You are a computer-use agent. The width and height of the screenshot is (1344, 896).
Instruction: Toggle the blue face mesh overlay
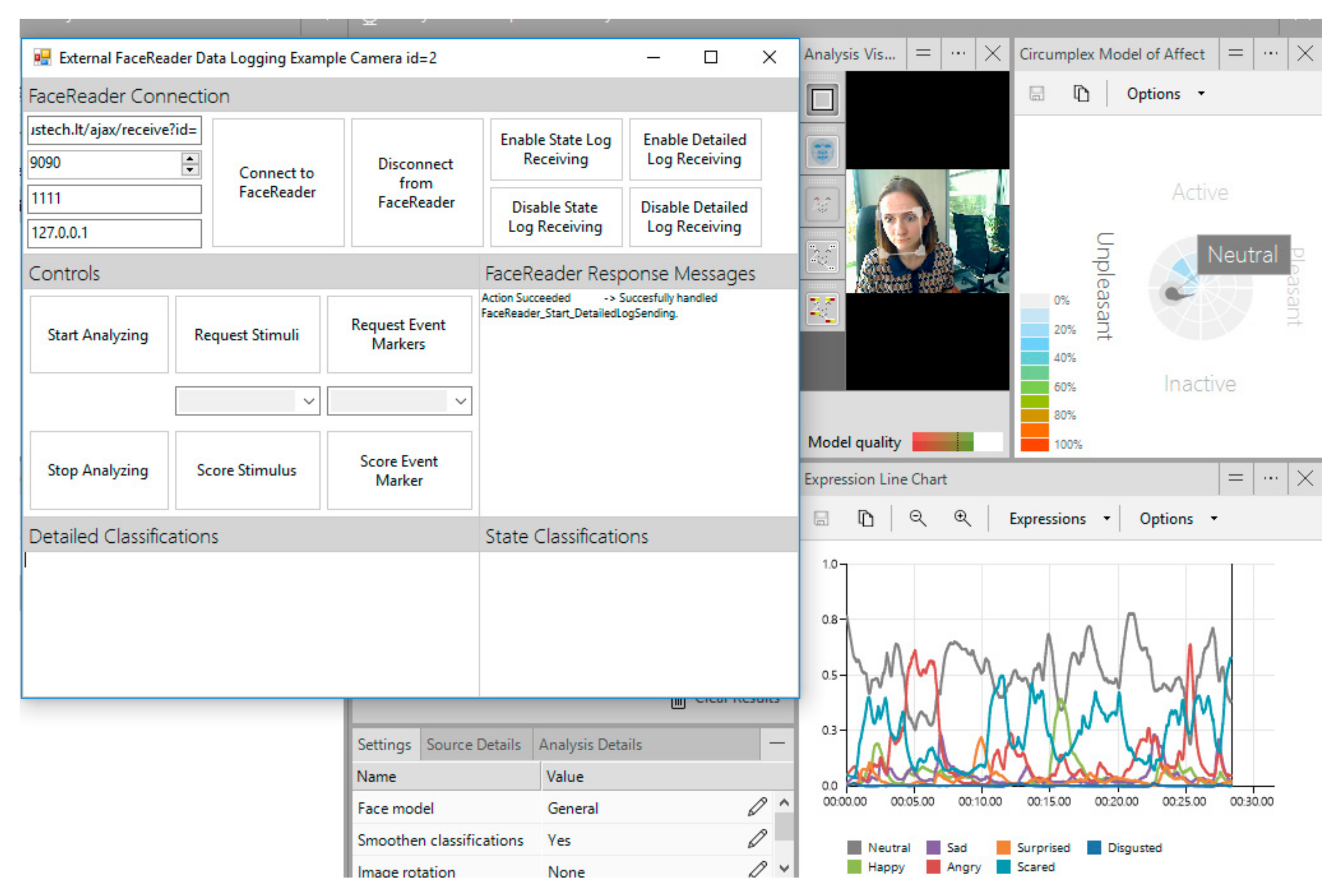(x=822, y=152)
